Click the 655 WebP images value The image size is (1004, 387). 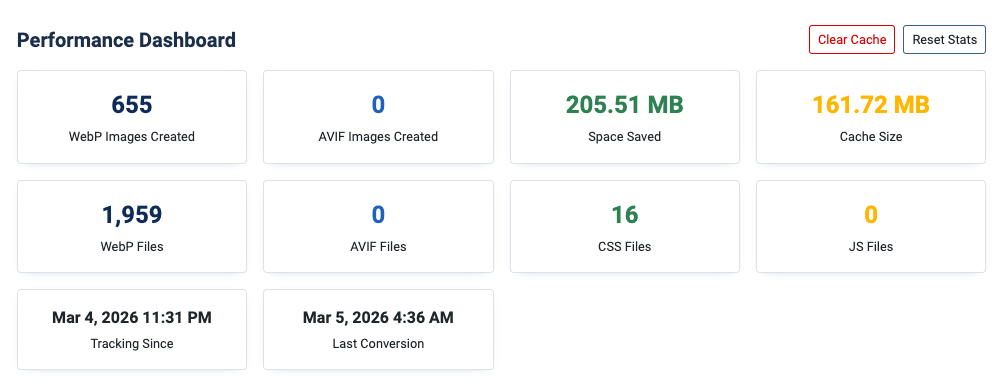[x=132, y=104]
